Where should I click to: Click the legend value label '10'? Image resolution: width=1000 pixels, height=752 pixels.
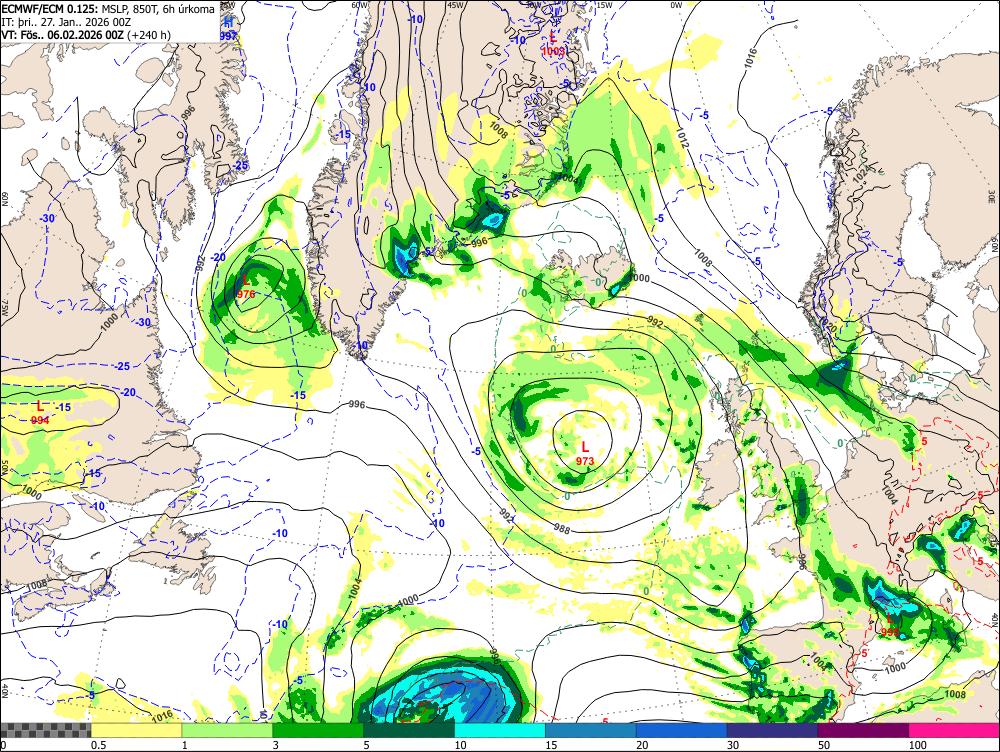[460, 745]
